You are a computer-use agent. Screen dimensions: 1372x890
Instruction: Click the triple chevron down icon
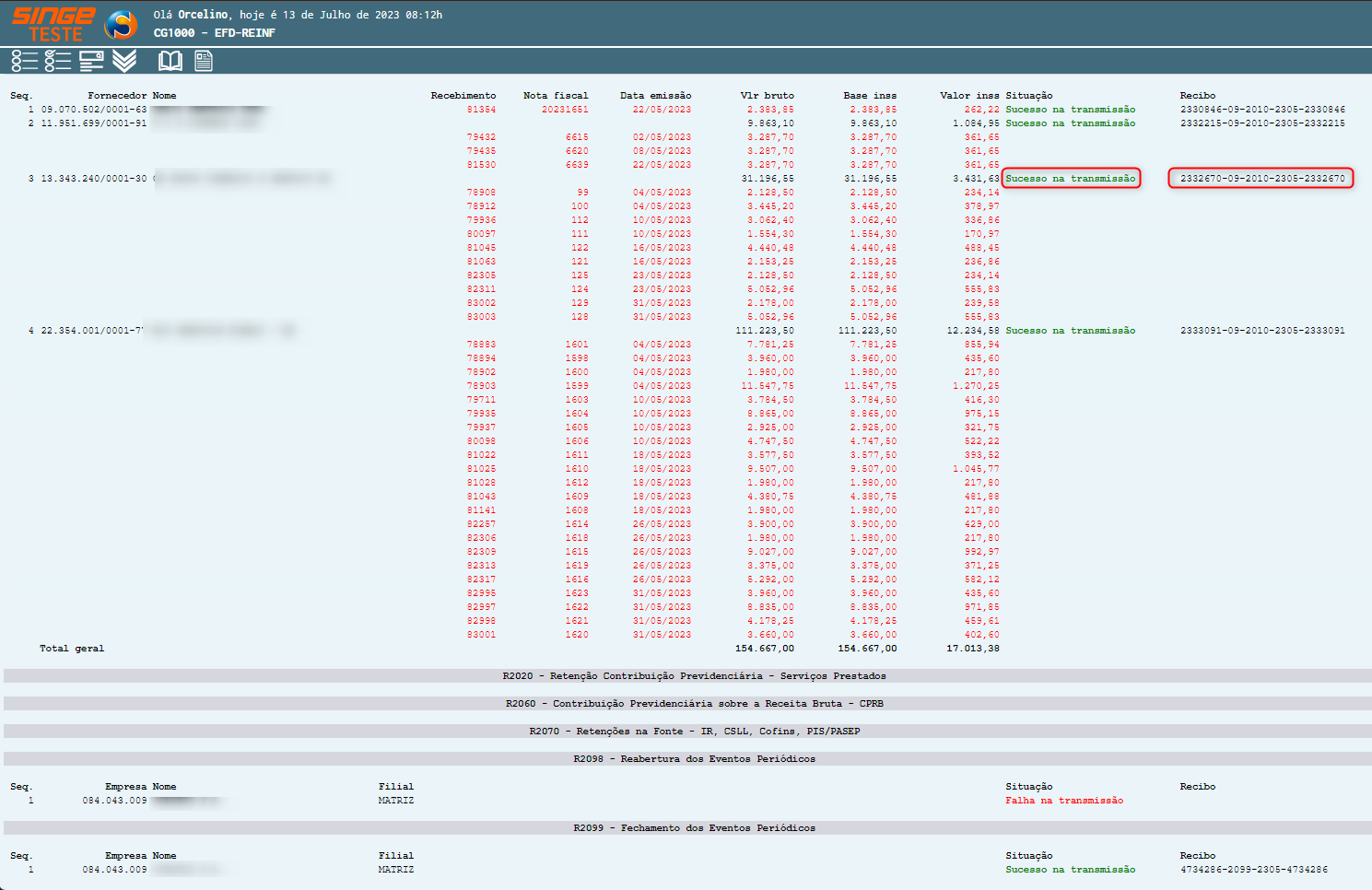124,61
